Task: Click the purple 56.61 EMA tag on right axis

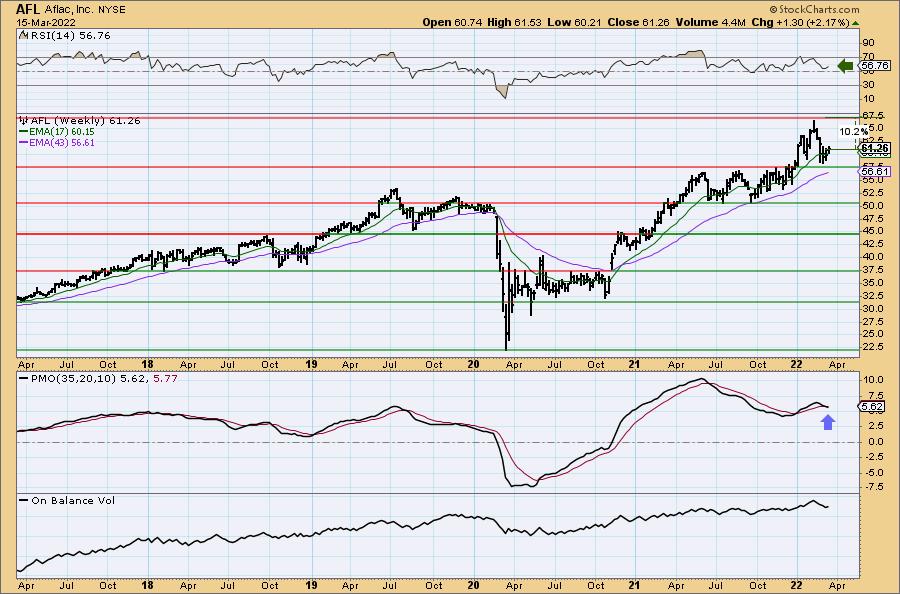Action: 875,172
